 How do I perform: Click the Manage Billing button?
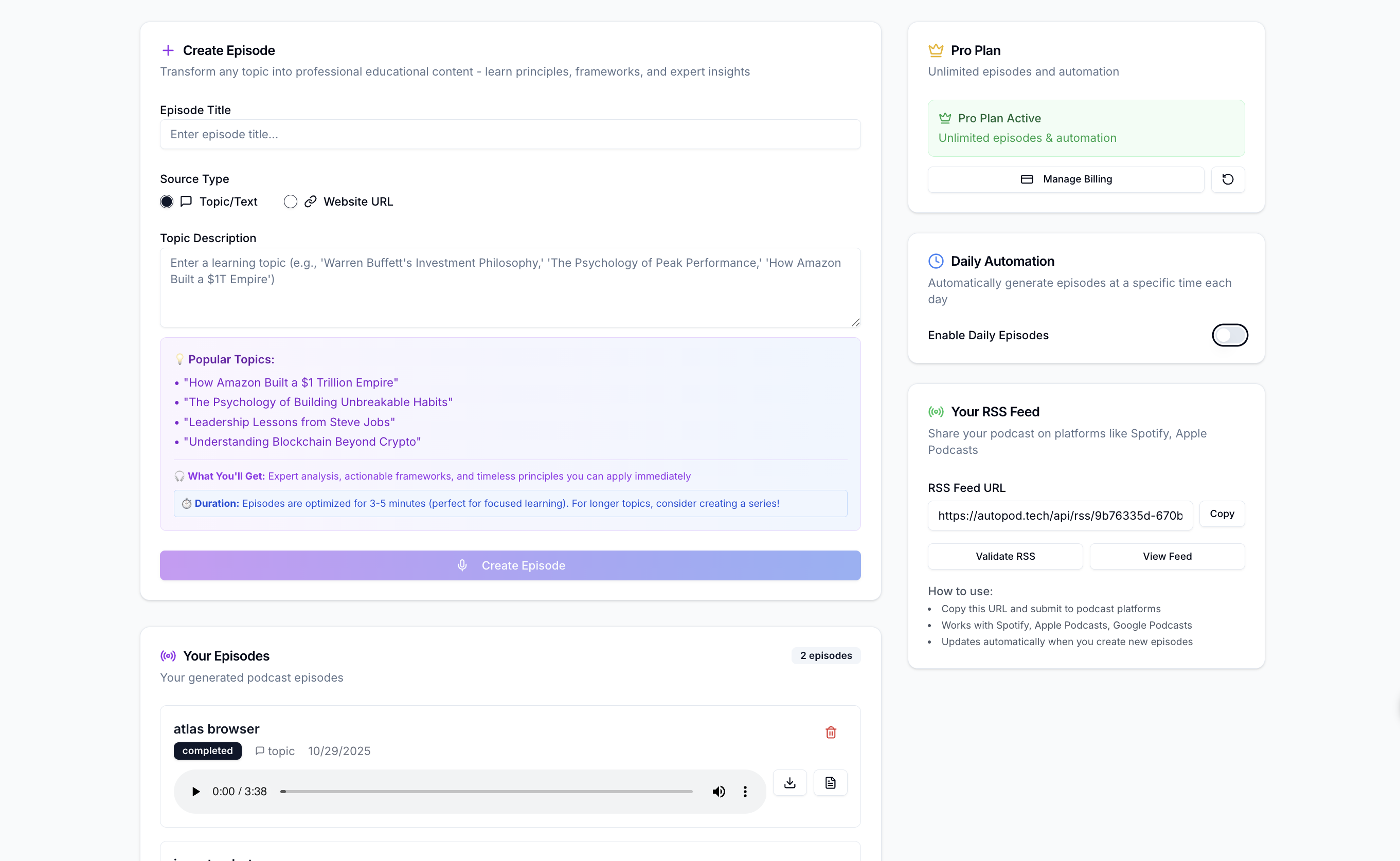[1066, 179]
